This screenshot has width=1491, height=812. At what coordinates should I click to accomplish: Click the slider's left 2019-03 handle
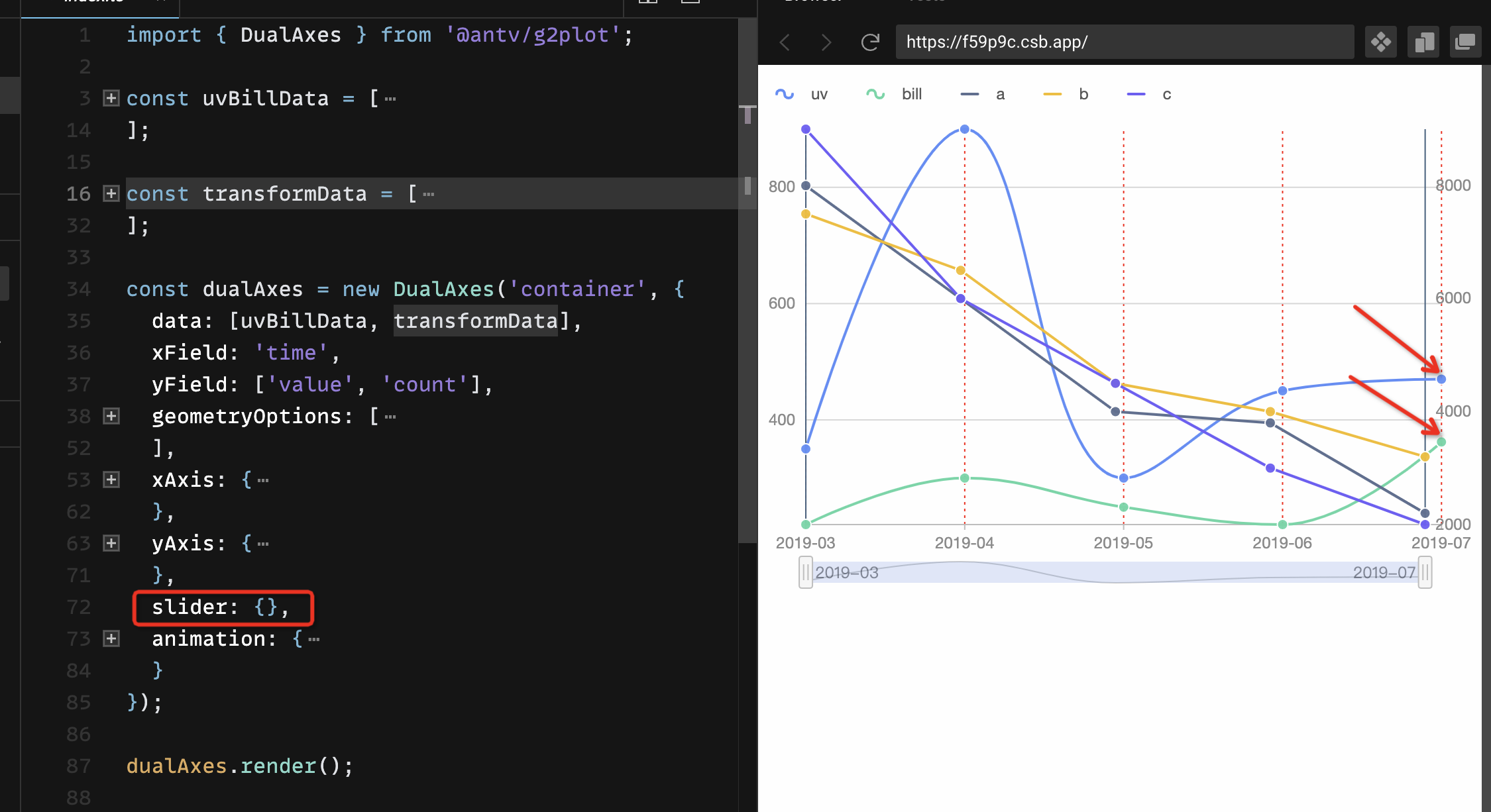(806, 572)
